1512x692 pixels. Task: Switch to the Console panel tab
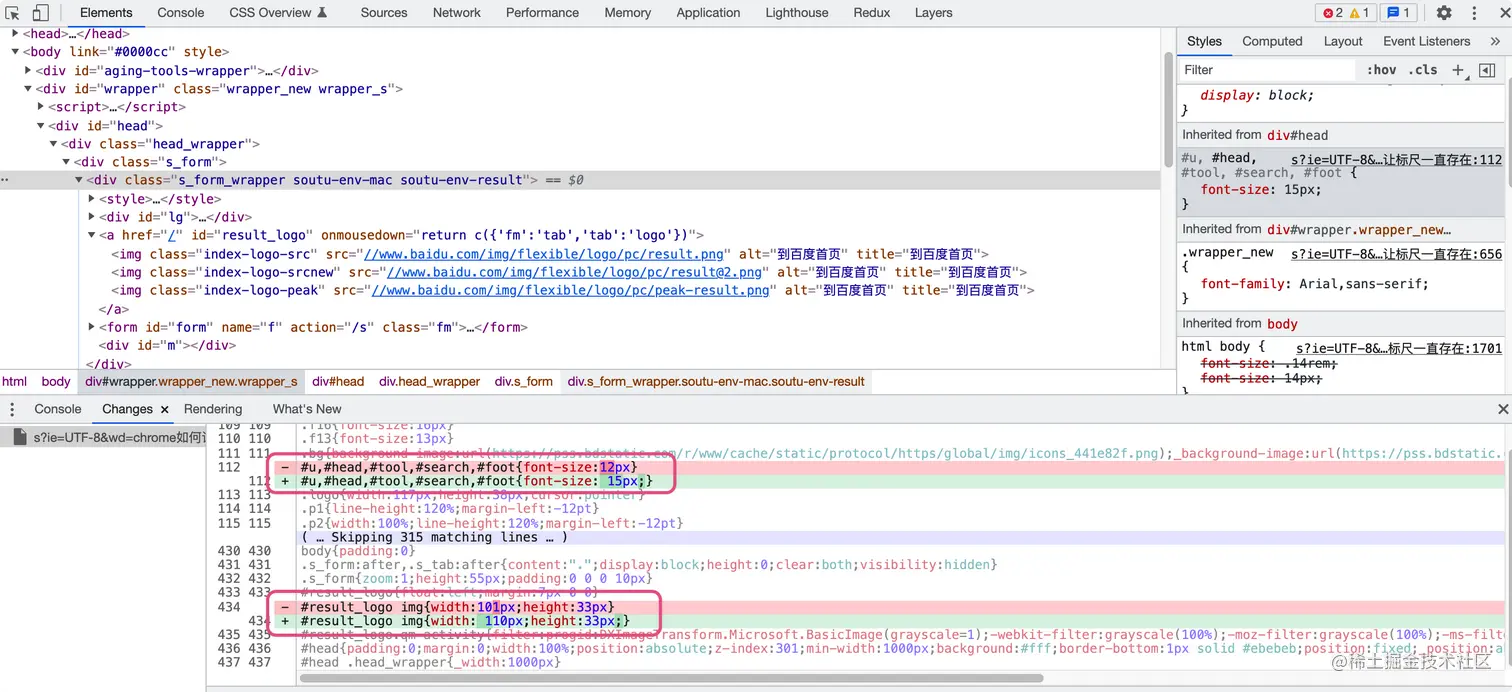181,13
